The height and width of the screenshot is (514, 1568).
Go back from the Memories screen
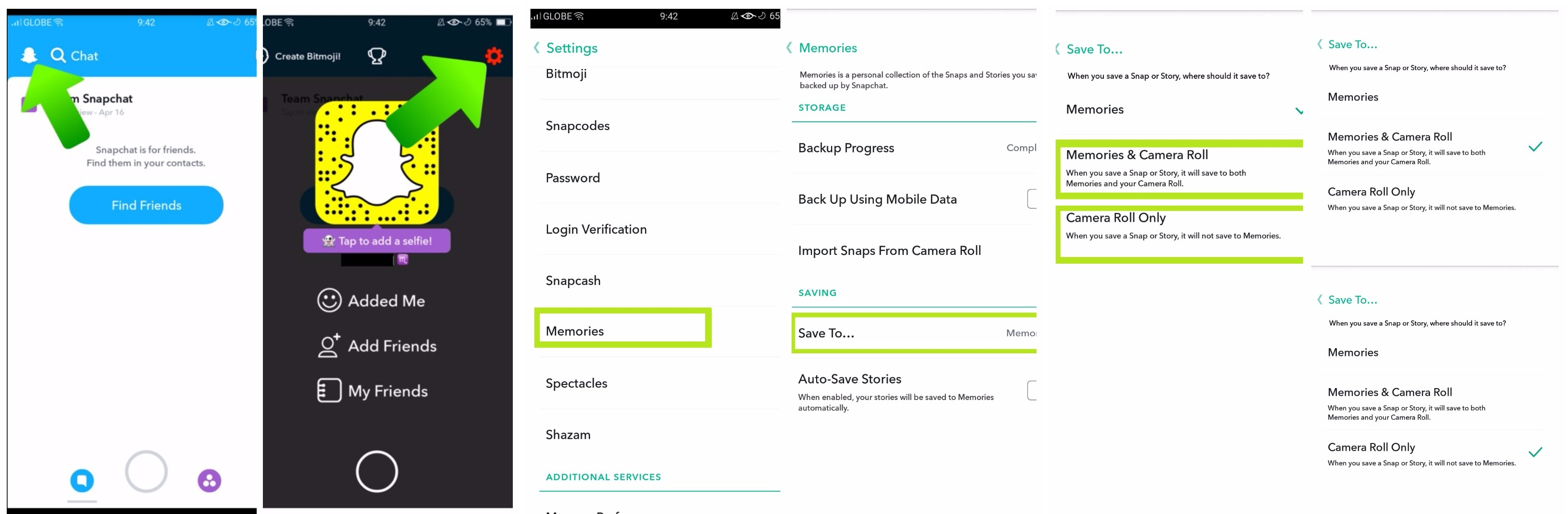790,48
